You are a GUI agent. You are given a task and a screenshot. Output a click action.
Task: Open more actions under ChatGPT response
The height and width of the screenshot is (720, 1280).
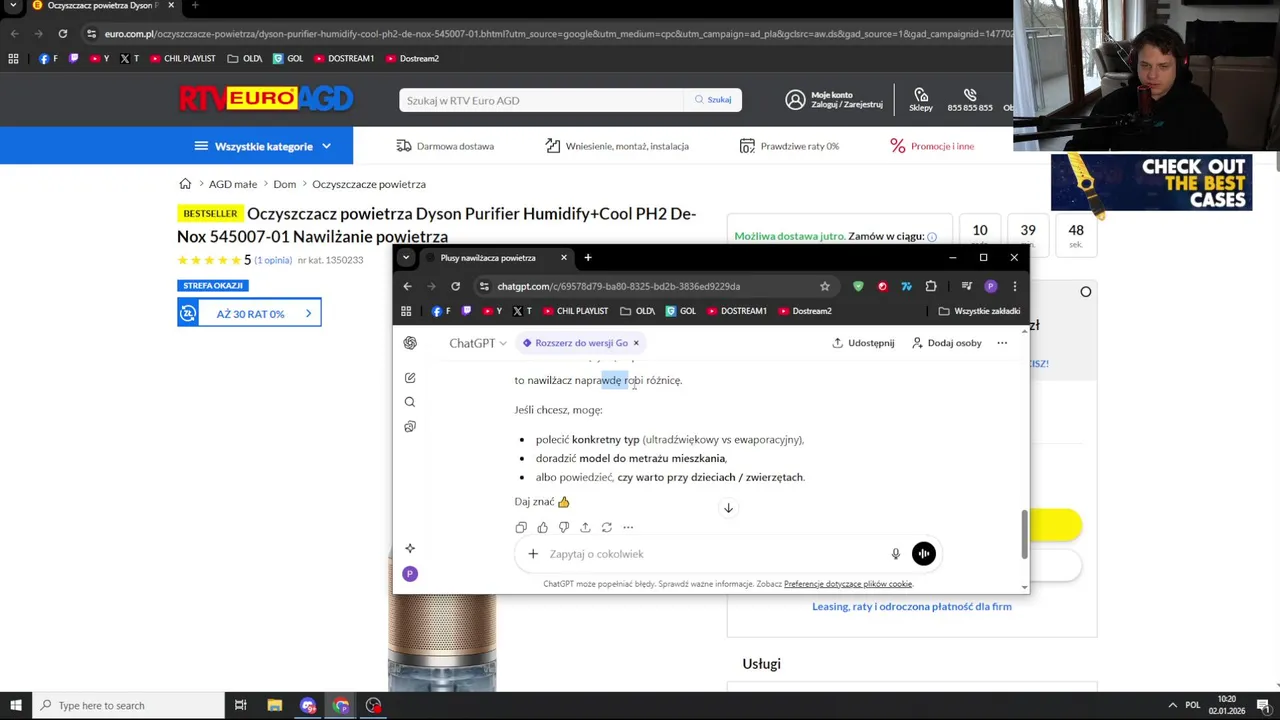(628, 527)
